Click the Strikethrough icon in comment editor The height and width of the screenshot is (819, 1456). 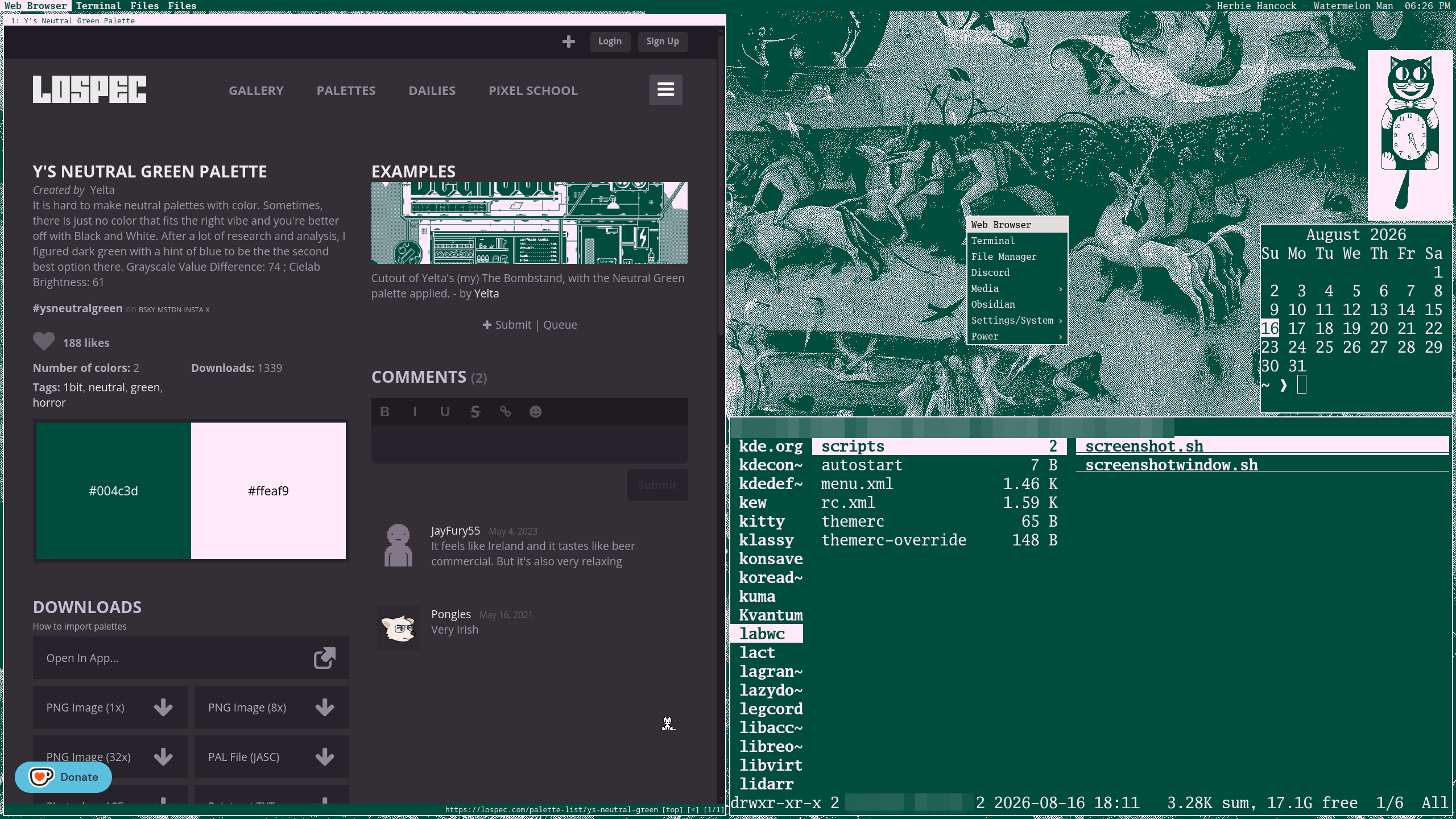[x=475, y=412]
